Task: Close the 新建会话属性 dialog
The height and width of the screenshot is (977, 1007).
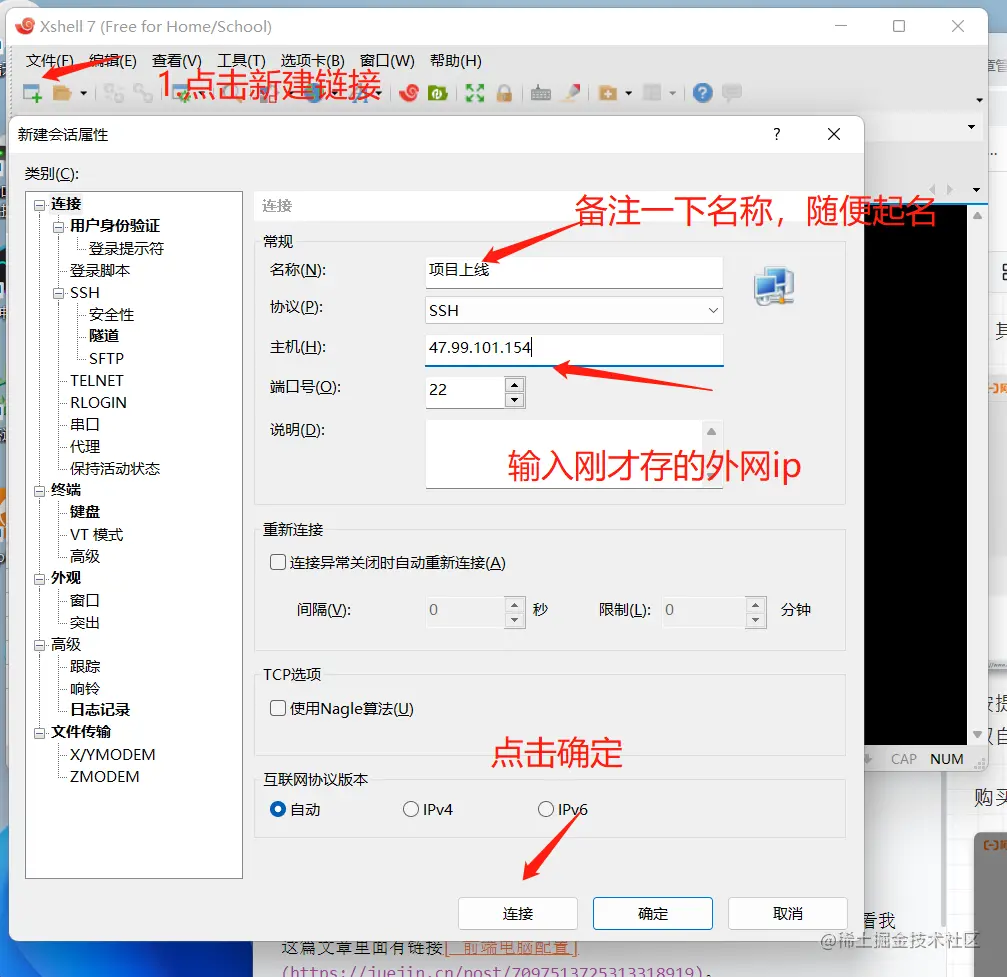Action: click(834, 134)
